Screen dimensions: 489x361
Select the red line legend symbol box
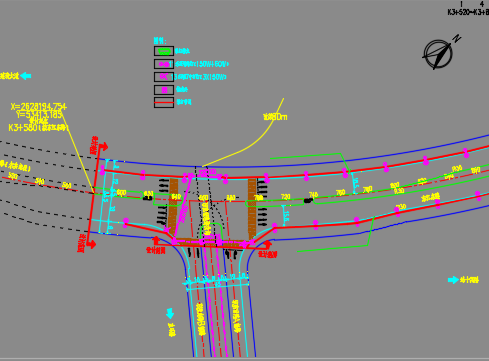(x=164, y=102)
